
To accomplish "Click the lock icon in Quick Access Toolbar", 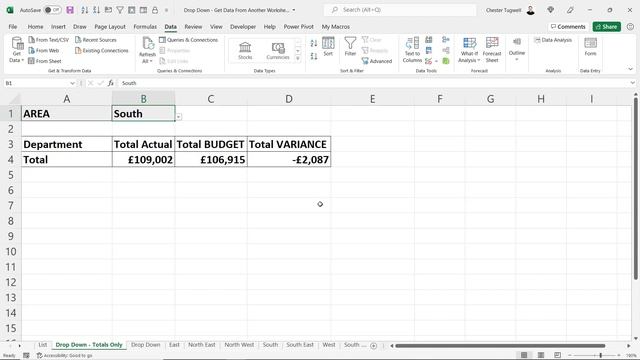I will (155, 10).
